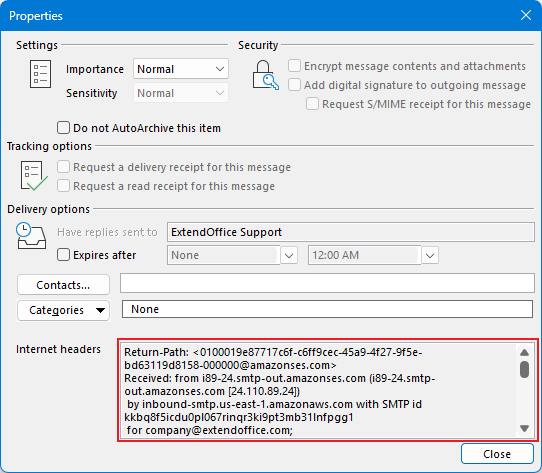The width and height of the screenshot is (542, 473).
Task: Open the Importance dropdown
Action: tap(181, 69)
